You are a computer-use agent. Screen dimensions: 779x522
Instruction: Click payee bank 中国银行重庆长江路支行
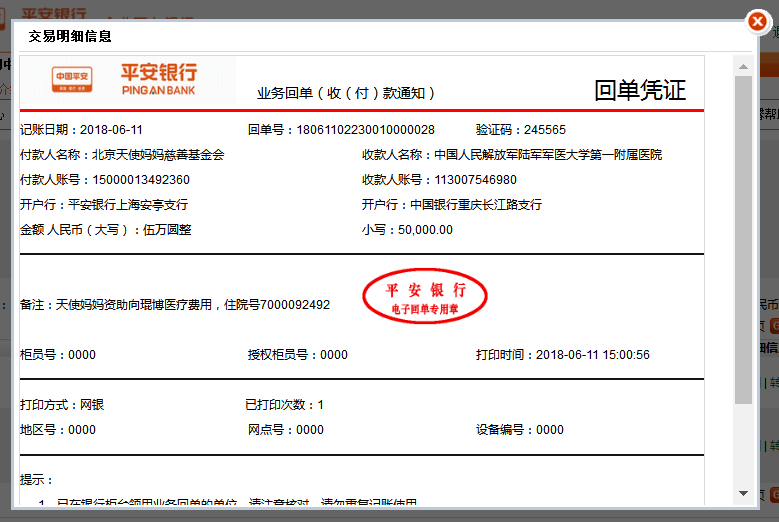click(x=476, y=205)
